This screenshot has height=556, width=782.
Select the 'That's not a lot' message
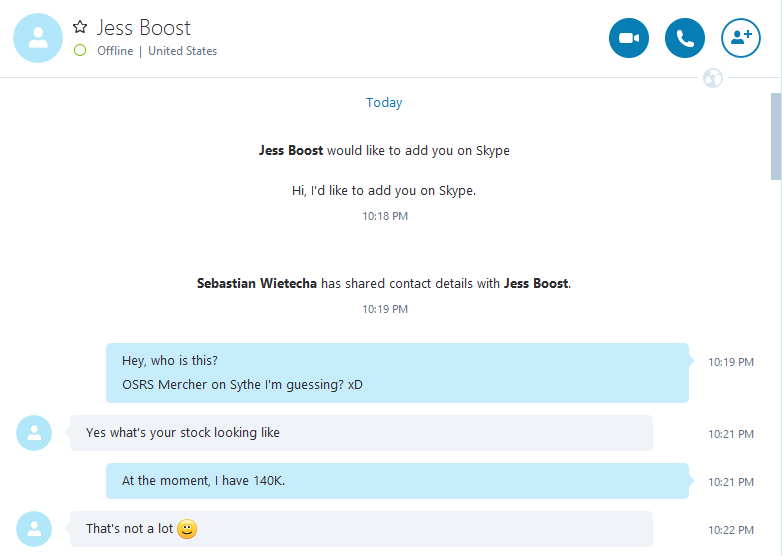click(x=361, y=529)
